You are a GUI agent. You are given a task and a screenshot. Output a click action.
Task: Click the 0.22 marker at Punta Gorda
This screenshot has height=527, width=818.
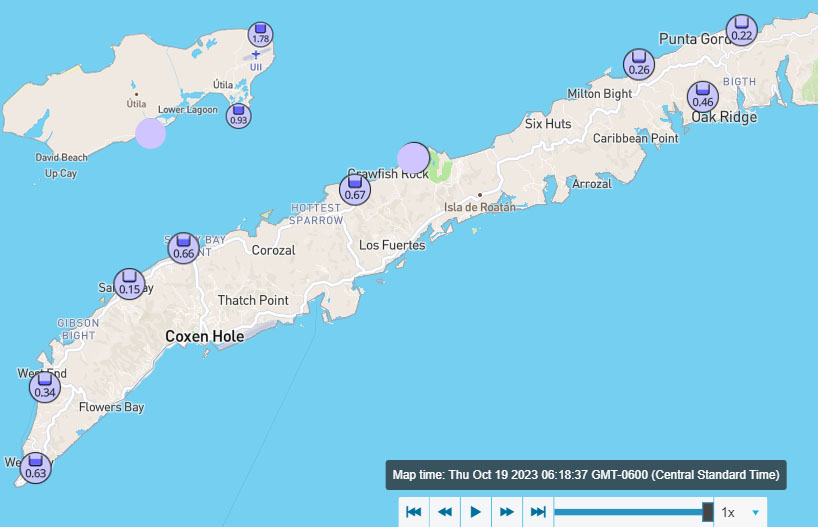coord(741,29)
